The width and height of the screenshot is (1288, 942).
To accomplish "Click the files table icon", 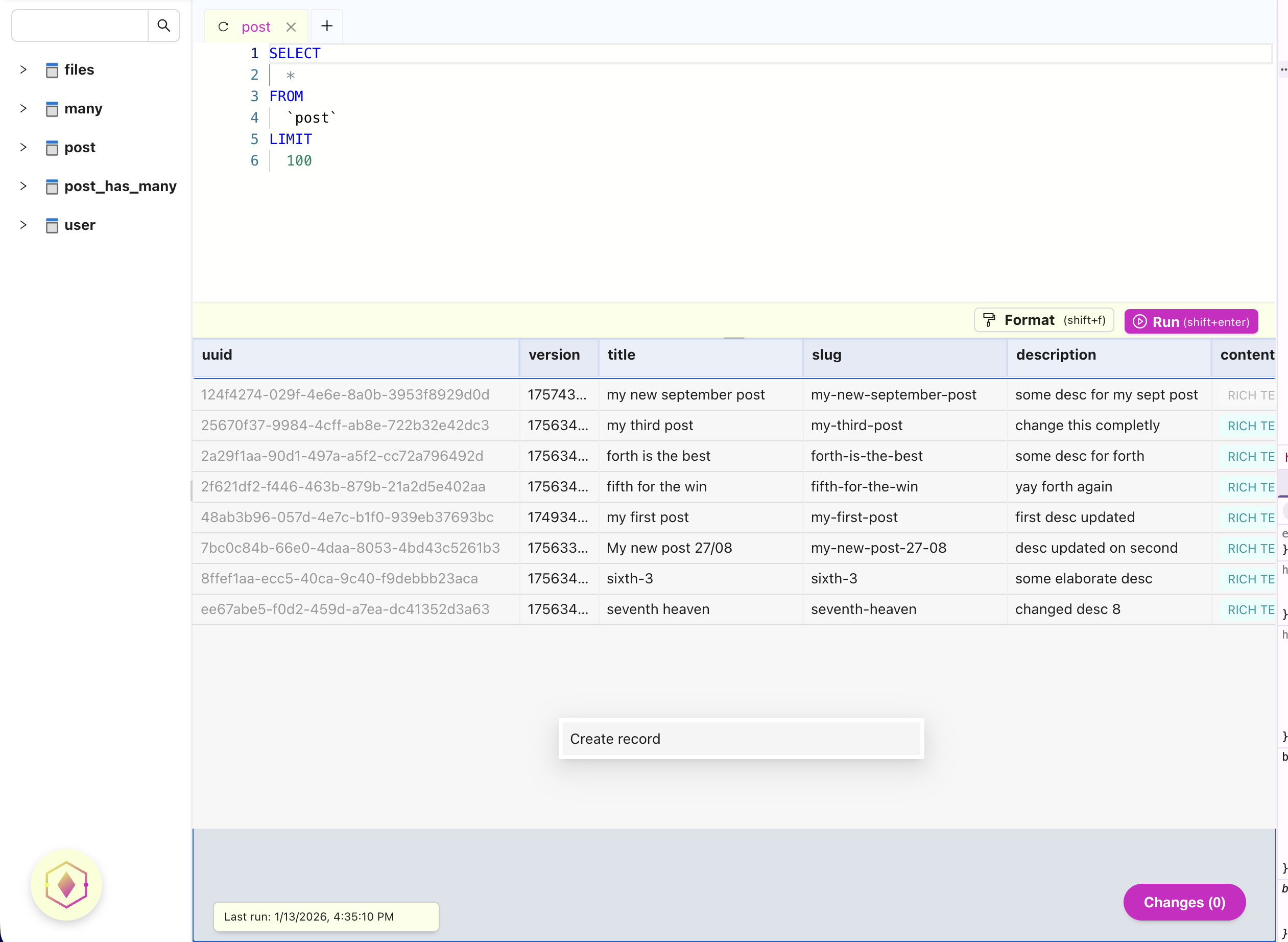I will coord(52,70).
